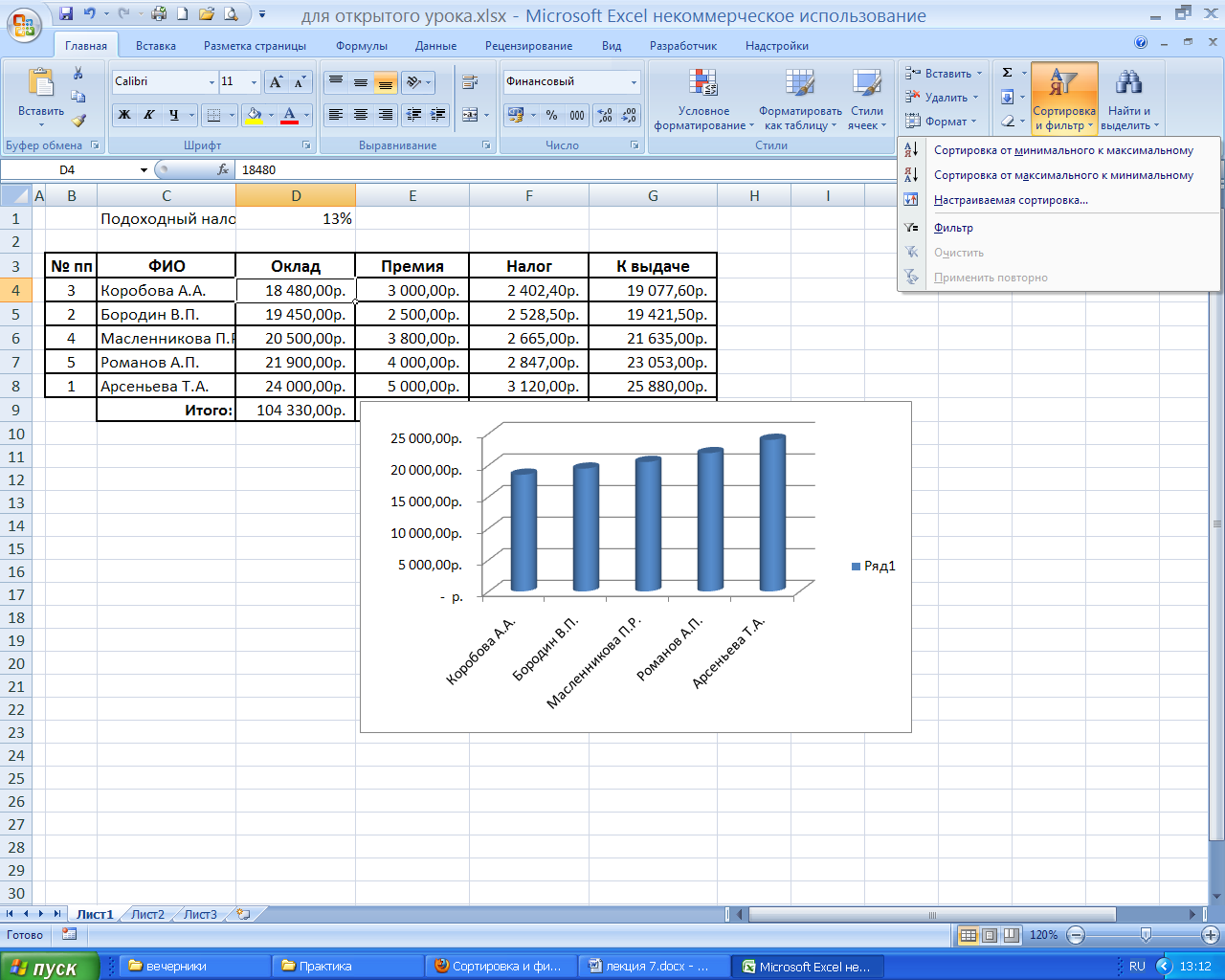Image resolution: width=1225 pixels, height=980 pixels.
Task: Toggle bold formatting (Ж)
Action: tap(124, 115)
